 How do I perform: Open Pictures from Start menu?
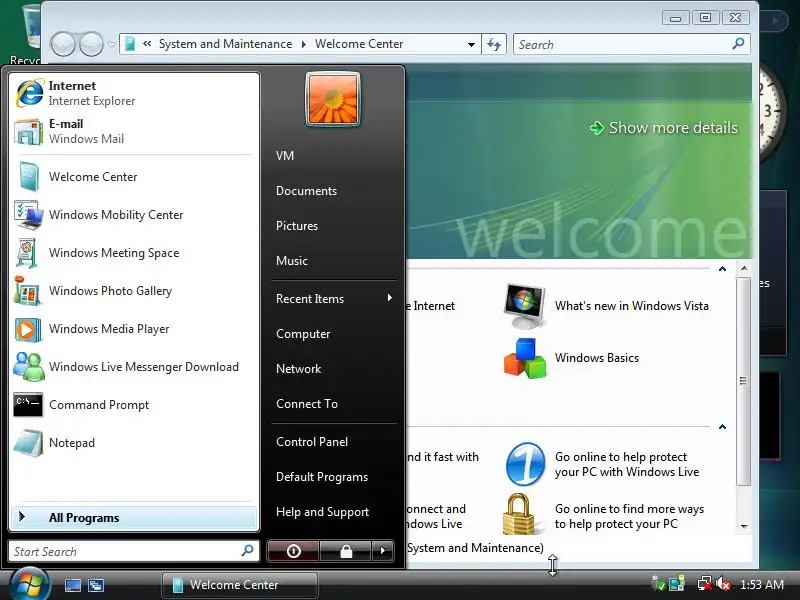334,226
